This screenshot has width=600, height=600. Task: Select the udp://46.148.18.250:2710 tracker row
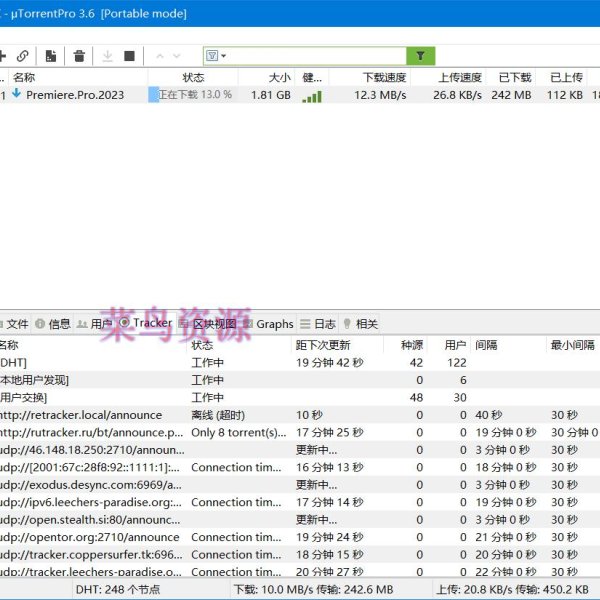click(300, 450)
